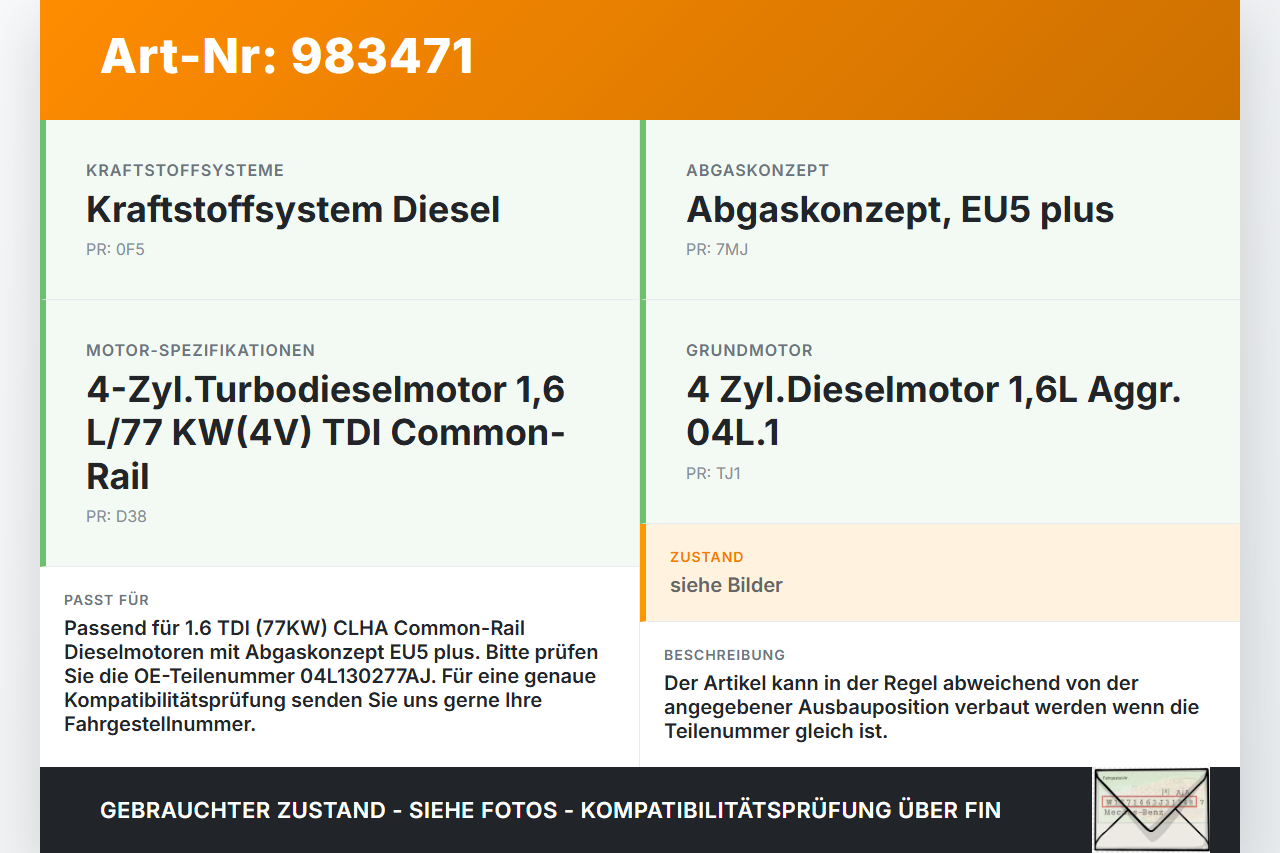This screenshot has width=1280, height=853.
Task: Click the PR: TJ1 code text
Action: 711,472
